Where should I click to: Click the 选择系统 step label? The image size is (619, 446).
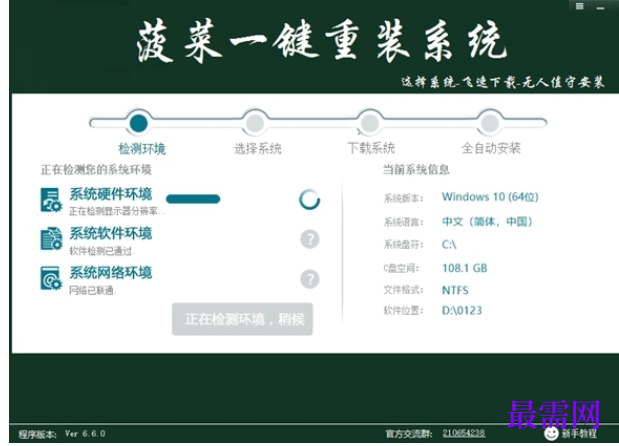click(x=258, y=148)
